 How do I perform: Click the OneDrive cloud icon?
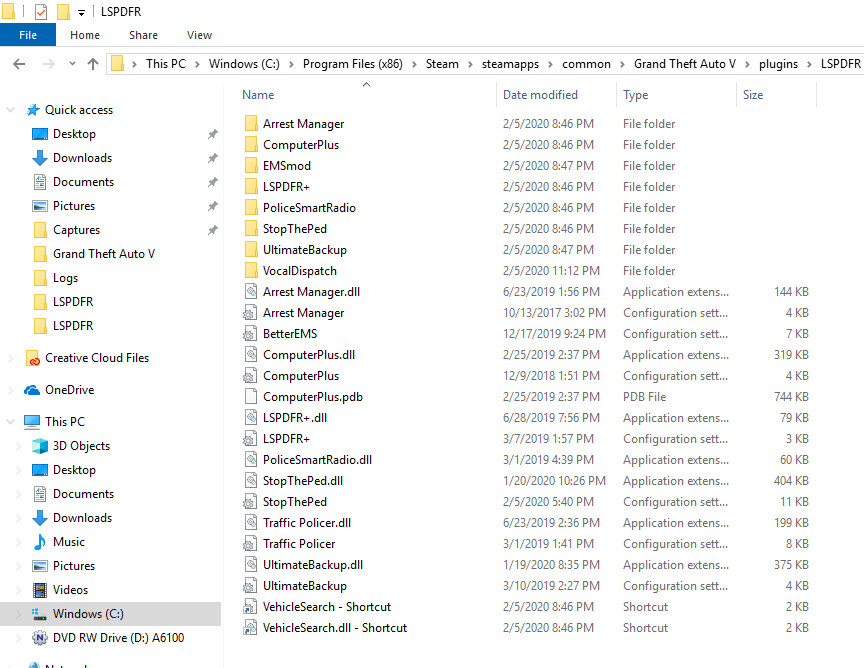click(32, 390)
